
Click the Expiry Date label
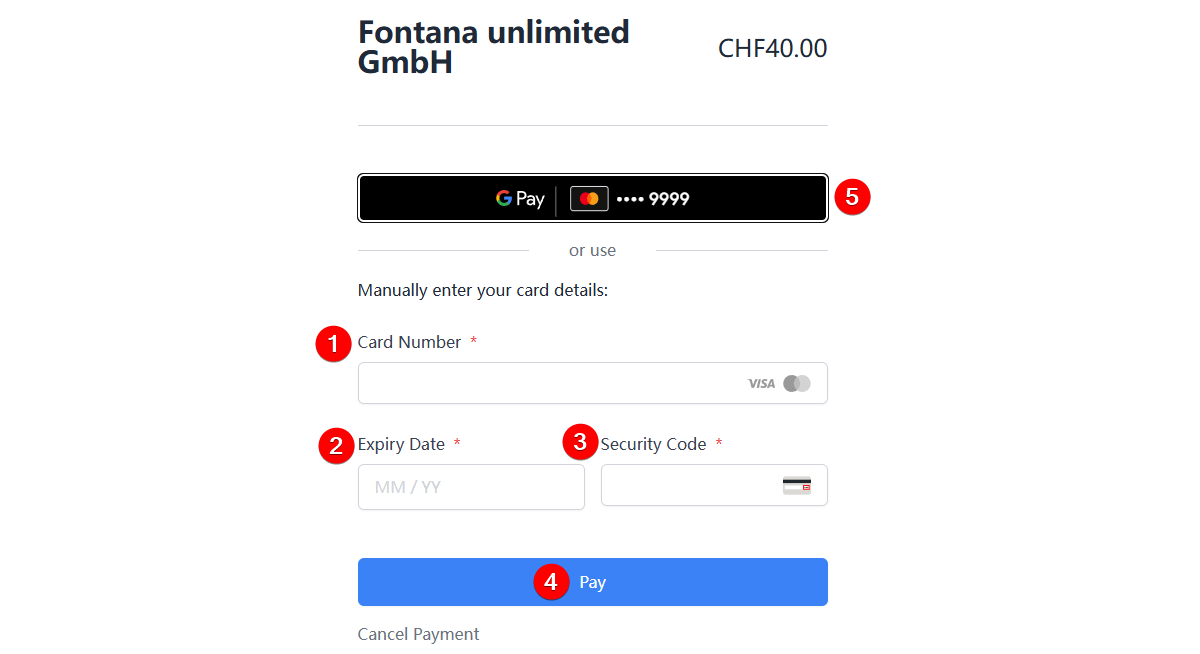pyautogui.click(x=401, y=444)
